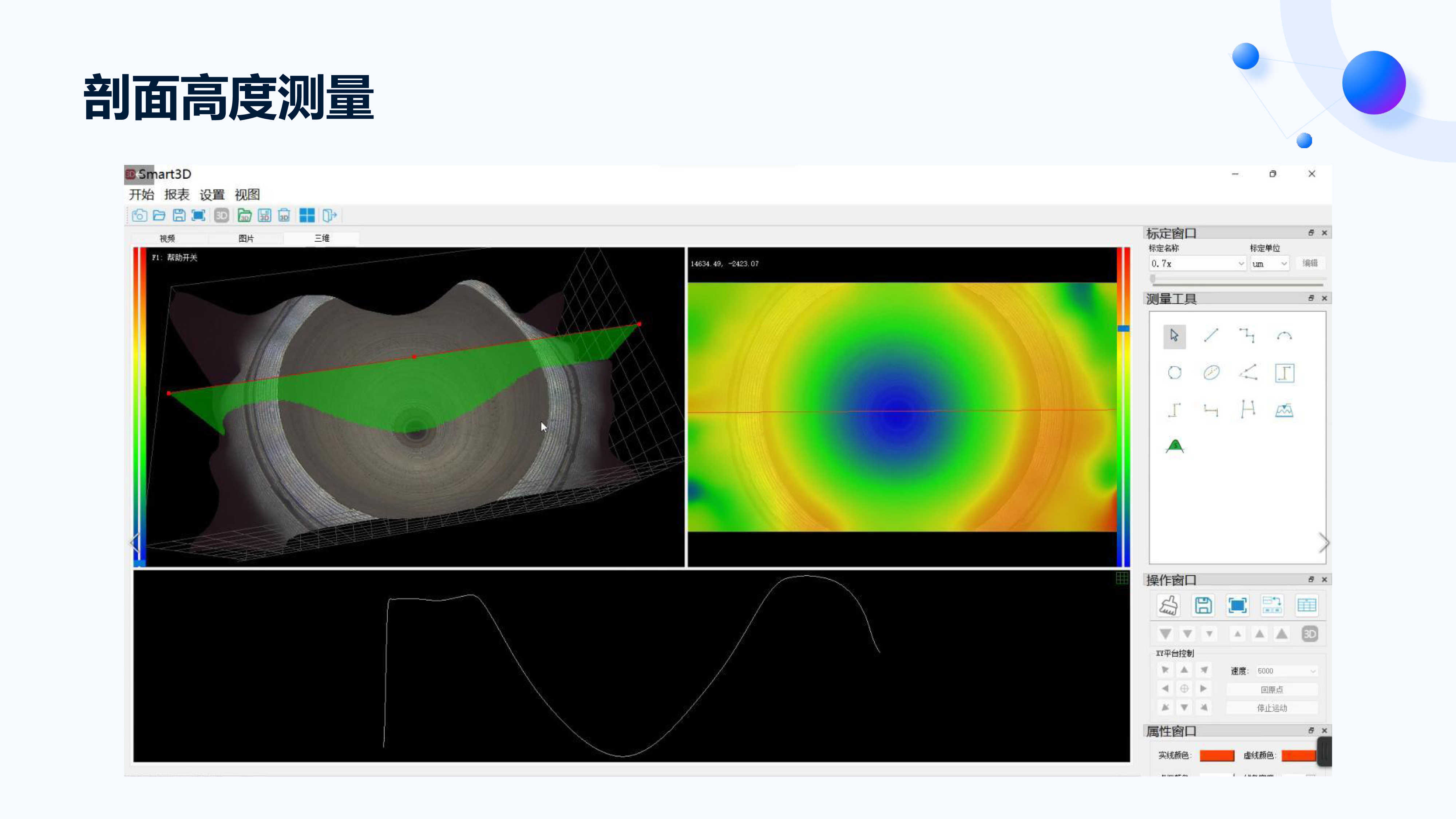Move XY stage down with arrow button

(1184, 707)
